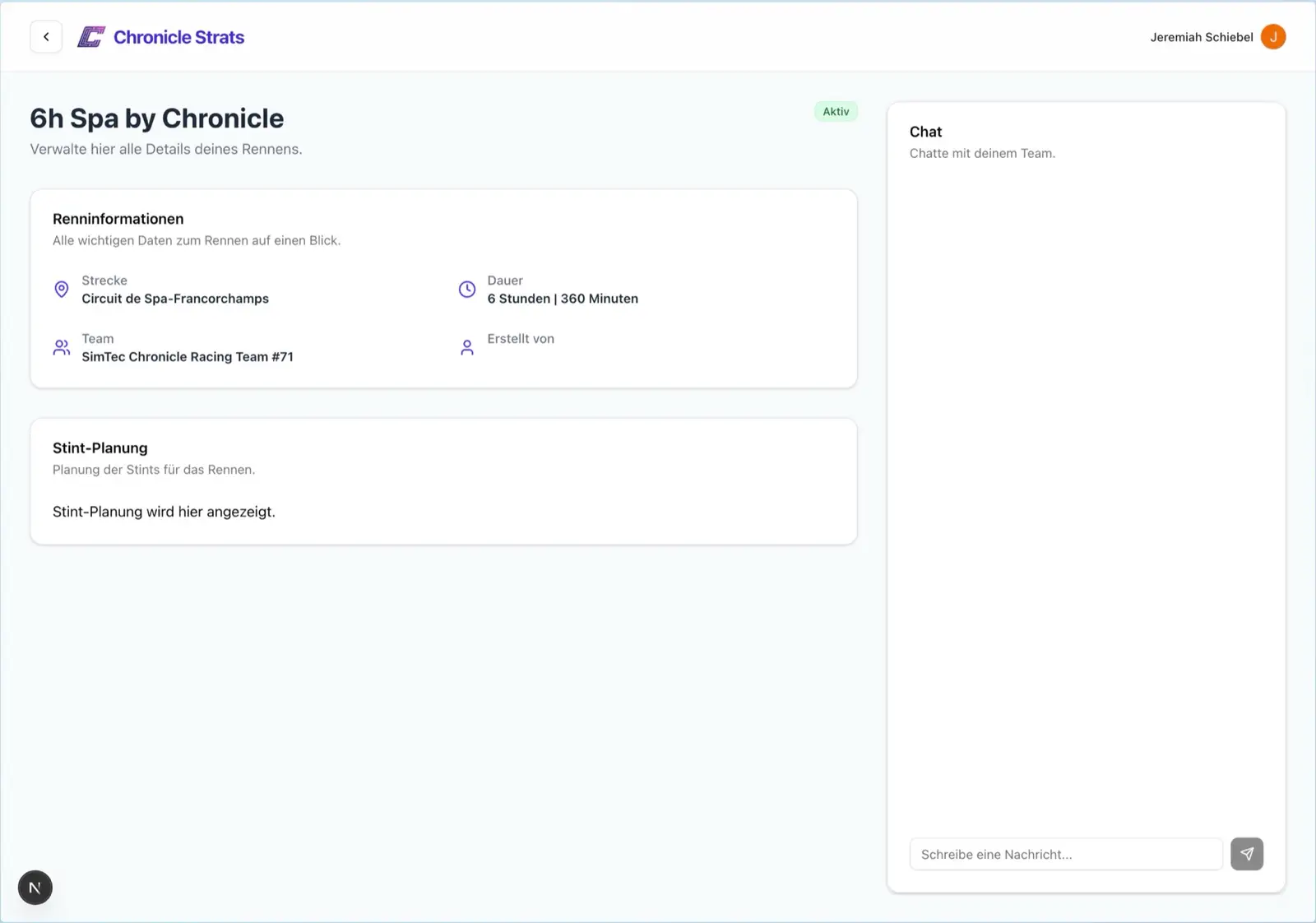Click the Chatte mit deinem Team subtitle
The width and height of the screenshot is (1316, 923).
click(982, 153)
